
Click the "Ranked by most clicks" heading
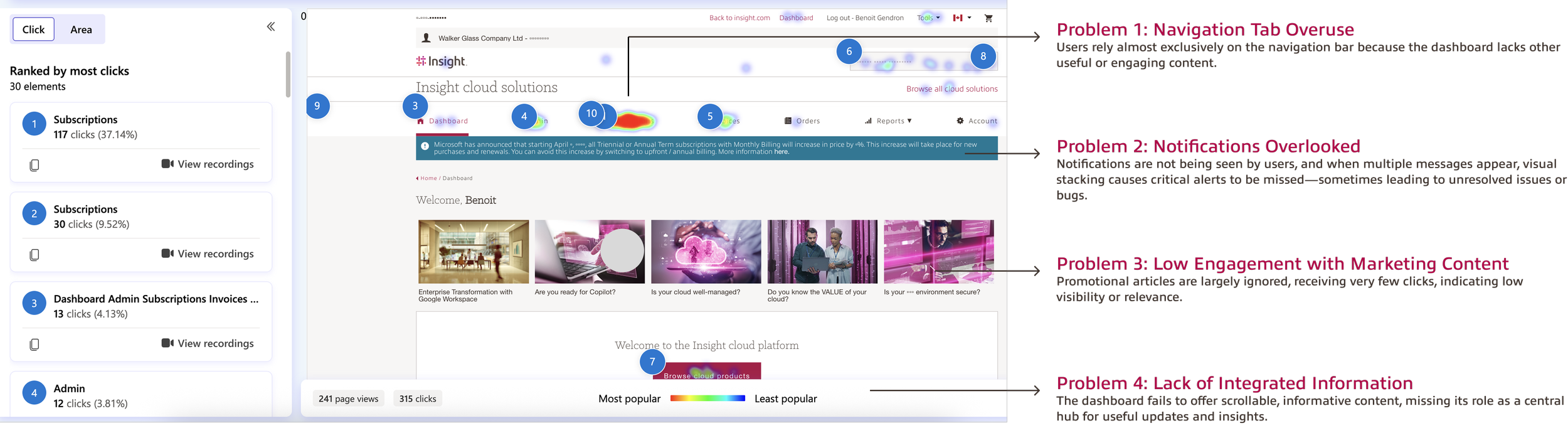pyautogui.click(x=70, y=71)
